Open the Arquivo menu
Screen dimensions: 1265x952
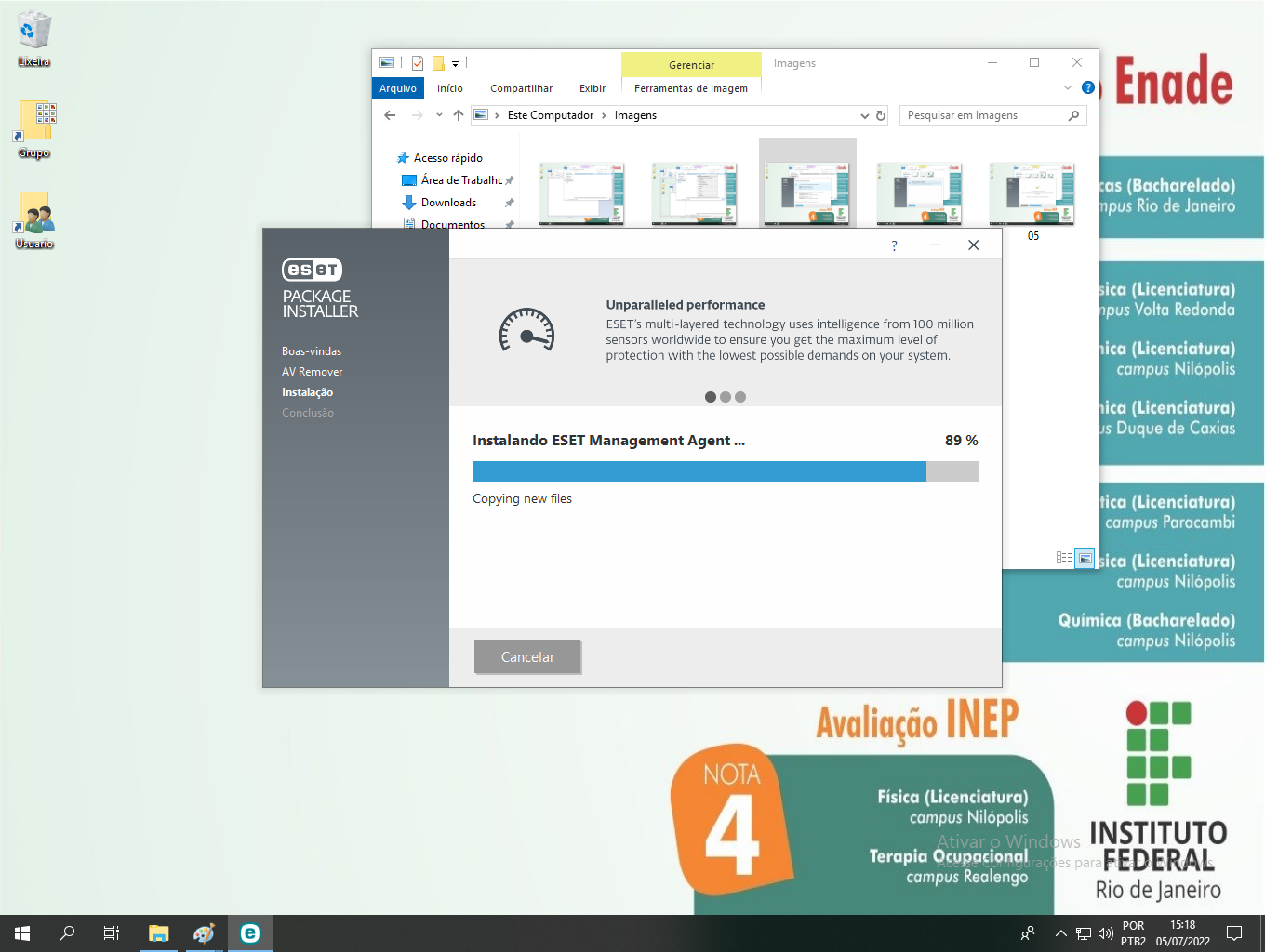point(398,88)
